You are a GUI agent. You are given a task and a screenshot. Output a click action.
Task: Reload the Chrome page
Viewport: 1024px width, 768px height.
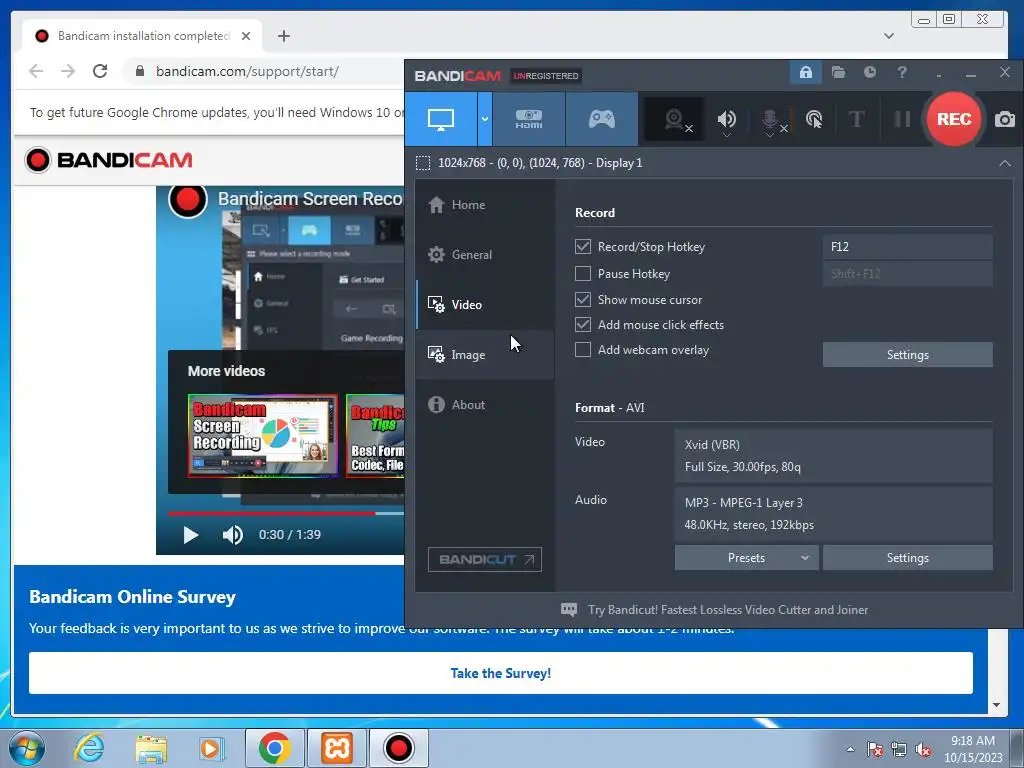[100, 71]
